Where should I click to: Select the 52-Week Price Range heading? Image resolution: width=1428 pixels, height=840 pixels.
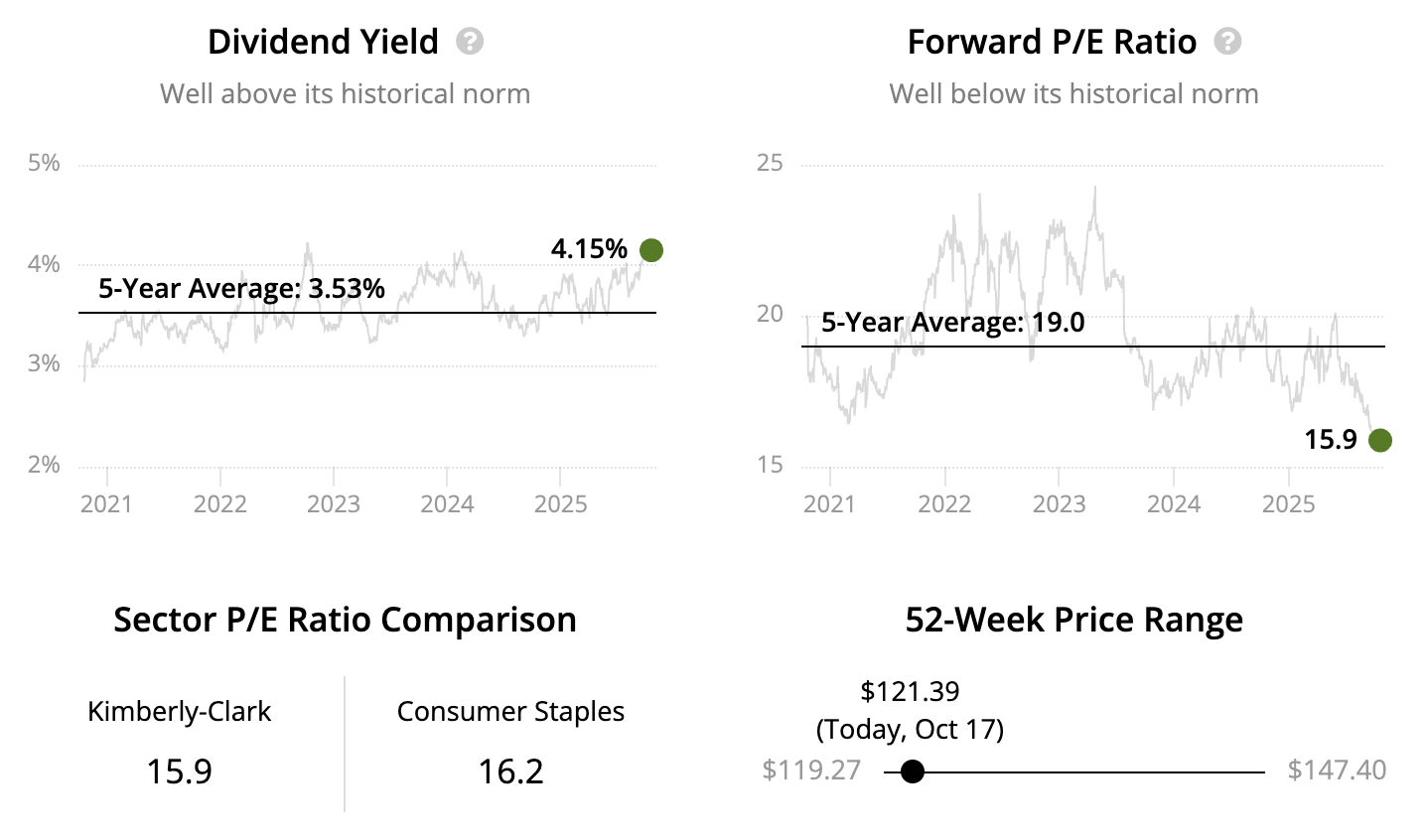click(1073, 620)
